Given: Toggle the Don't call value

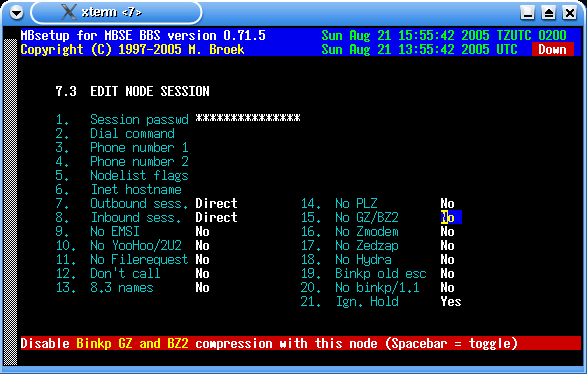Looking at the screenshot, I should pos(202,274).
